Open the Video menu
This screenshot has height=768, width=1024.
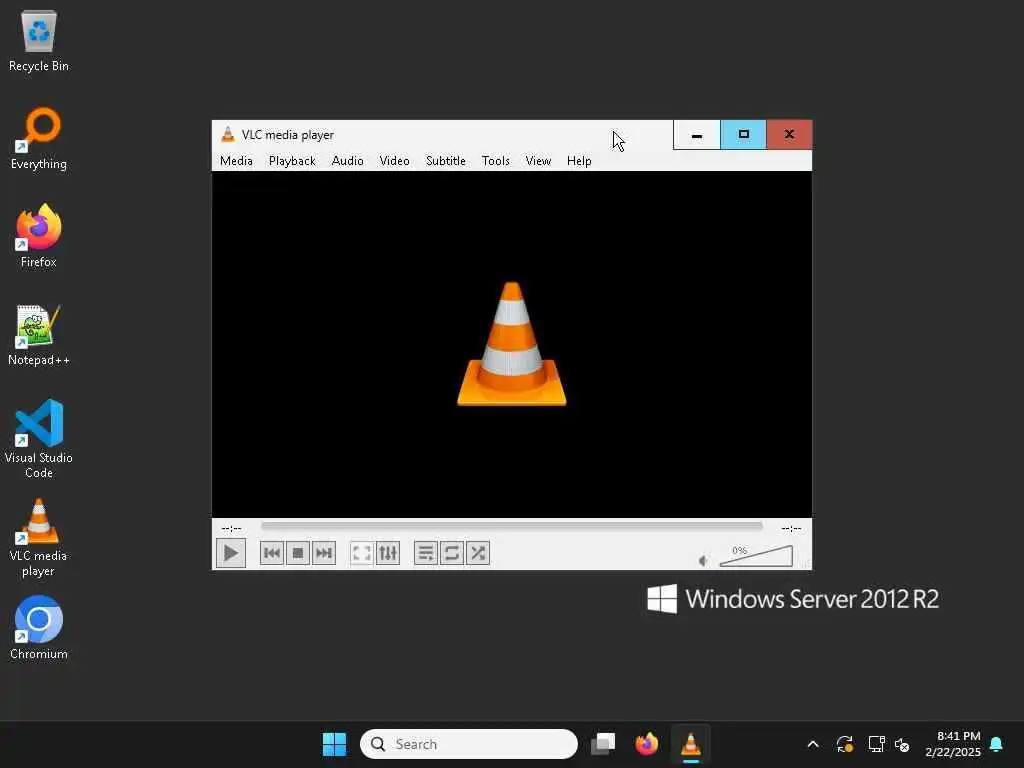click(x=394, y=161)
